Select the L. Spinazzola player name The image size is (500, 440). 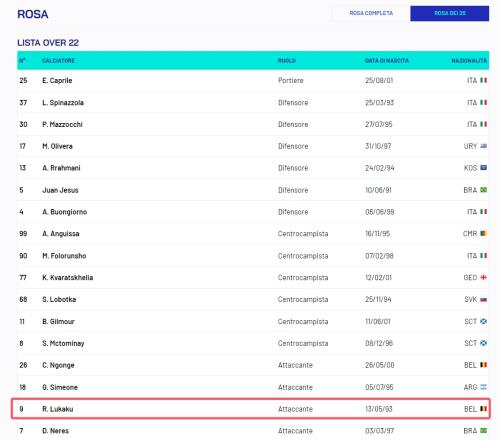[63, 103]
